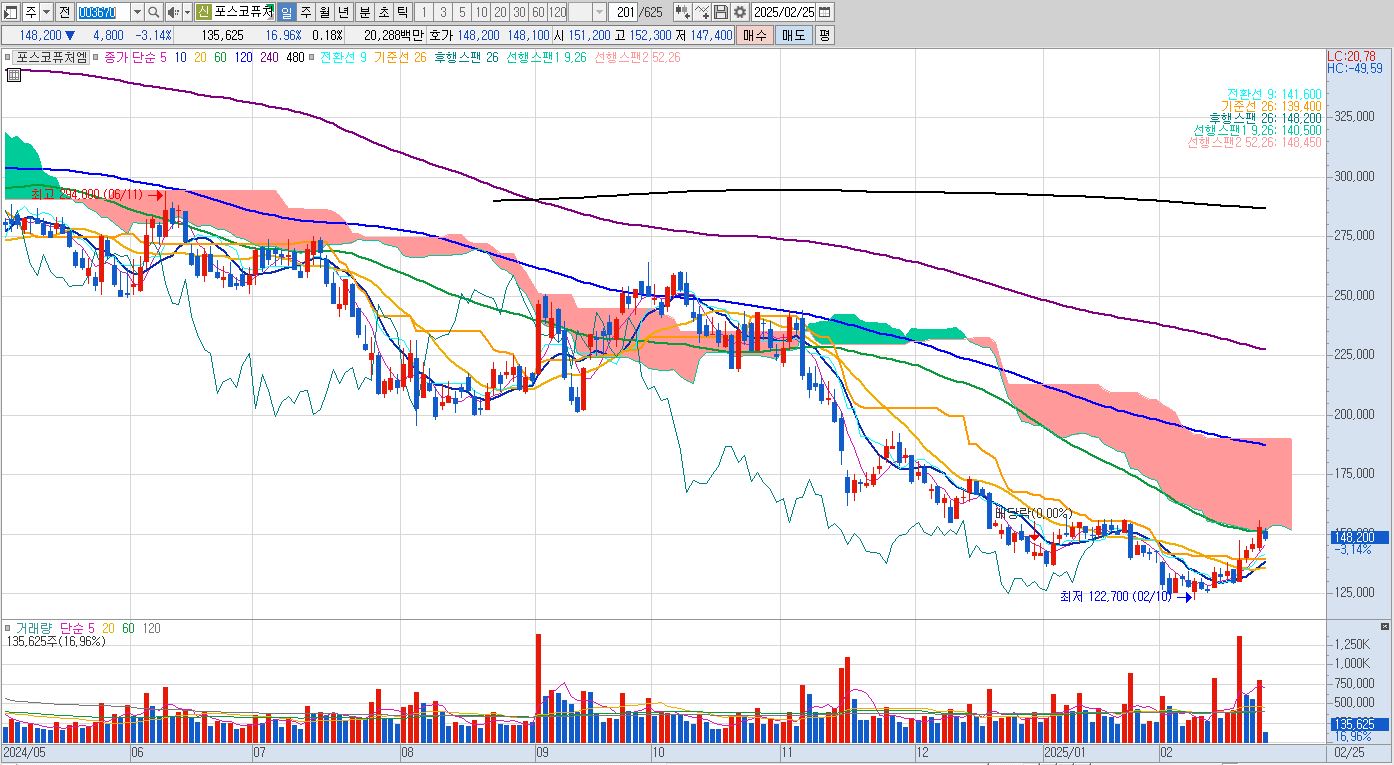Click the chart layout icon in top-left corner

point(11,12)
